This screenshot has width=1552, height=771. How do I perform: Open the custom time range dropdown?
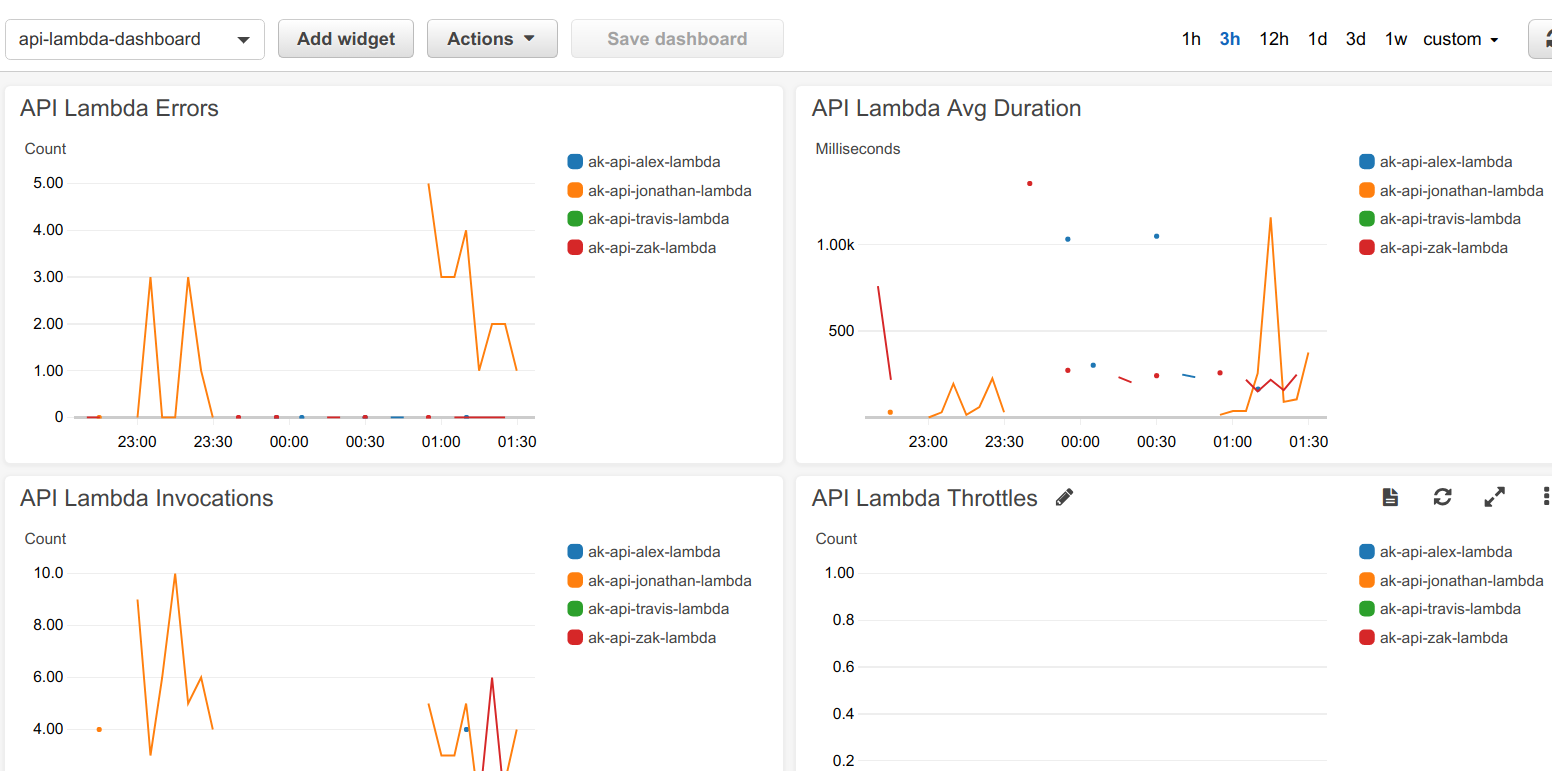(x=1461, y=38)
